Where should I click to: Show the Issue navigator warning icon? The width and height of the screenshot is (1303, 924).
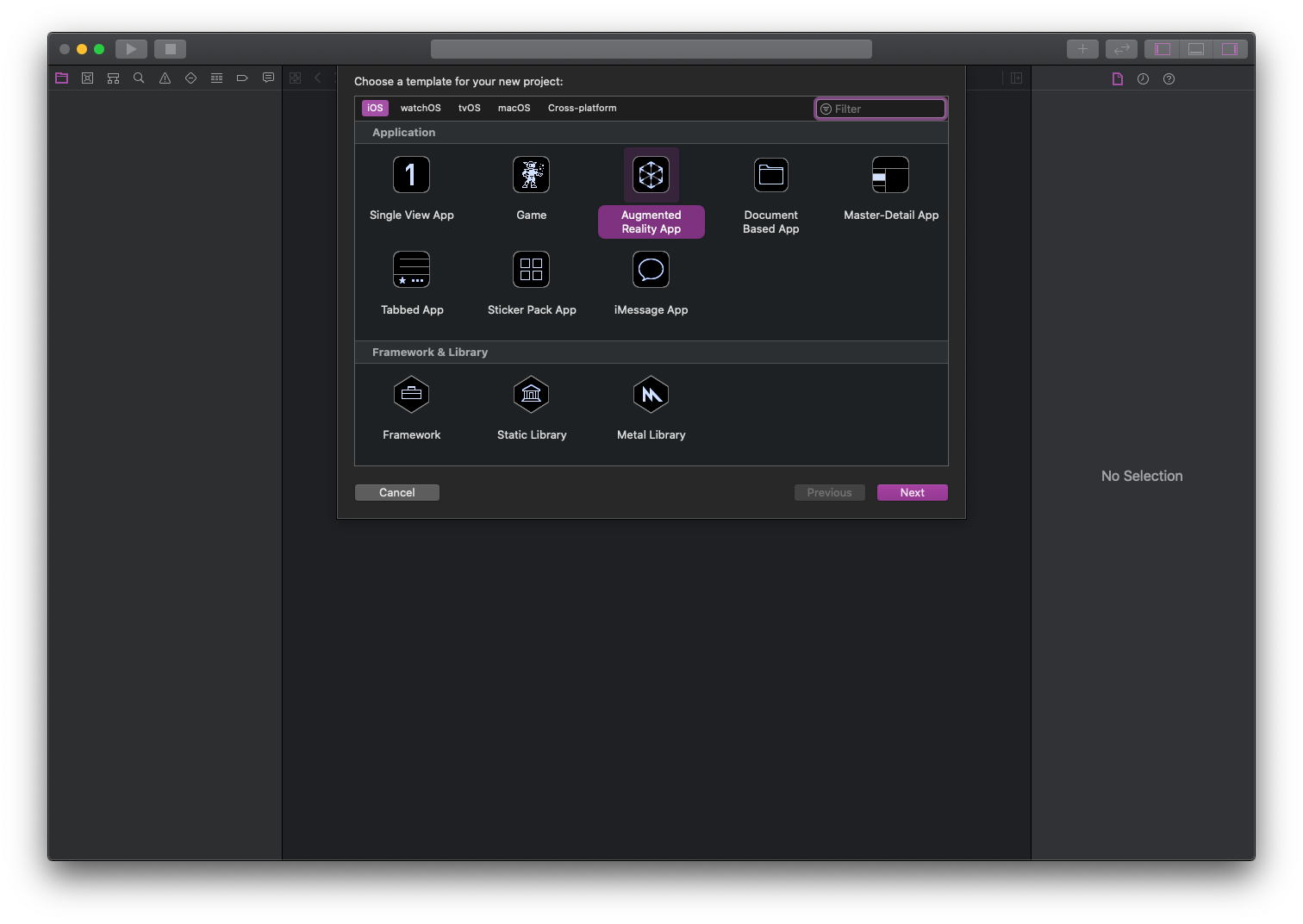coord(165,78)
